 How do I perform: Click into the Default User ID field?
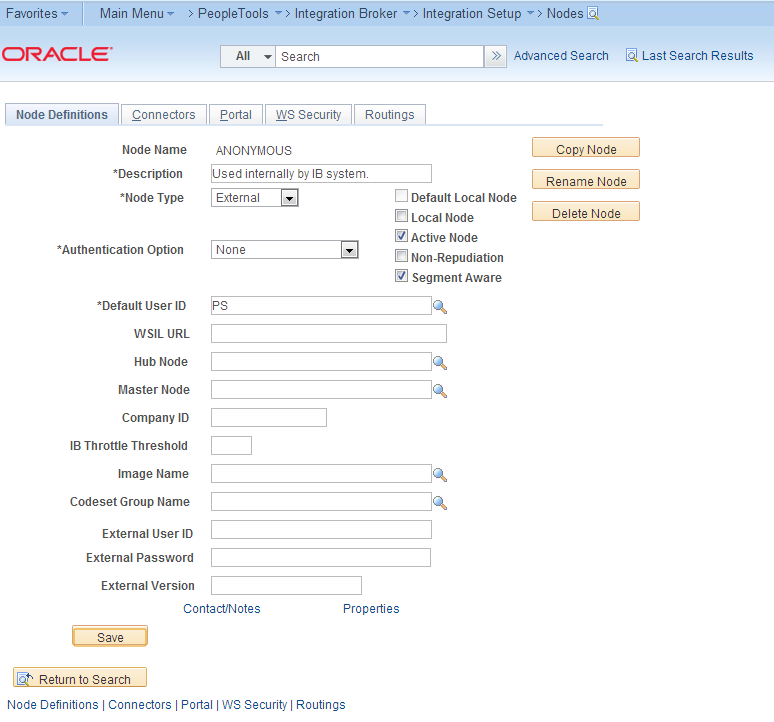[x=321, y=305]
